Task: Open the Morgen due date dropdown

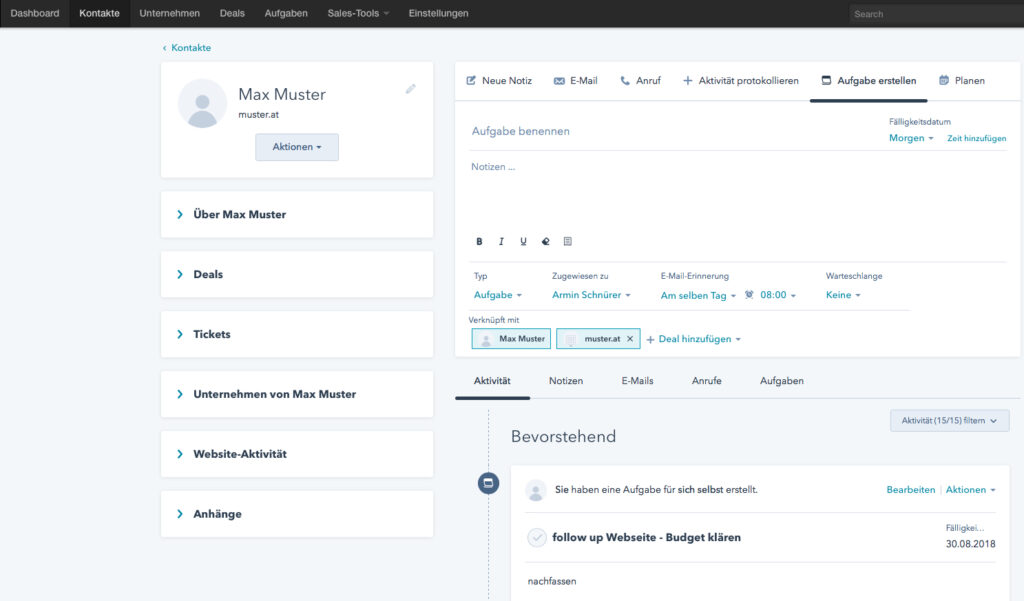Action: point(911,138)
